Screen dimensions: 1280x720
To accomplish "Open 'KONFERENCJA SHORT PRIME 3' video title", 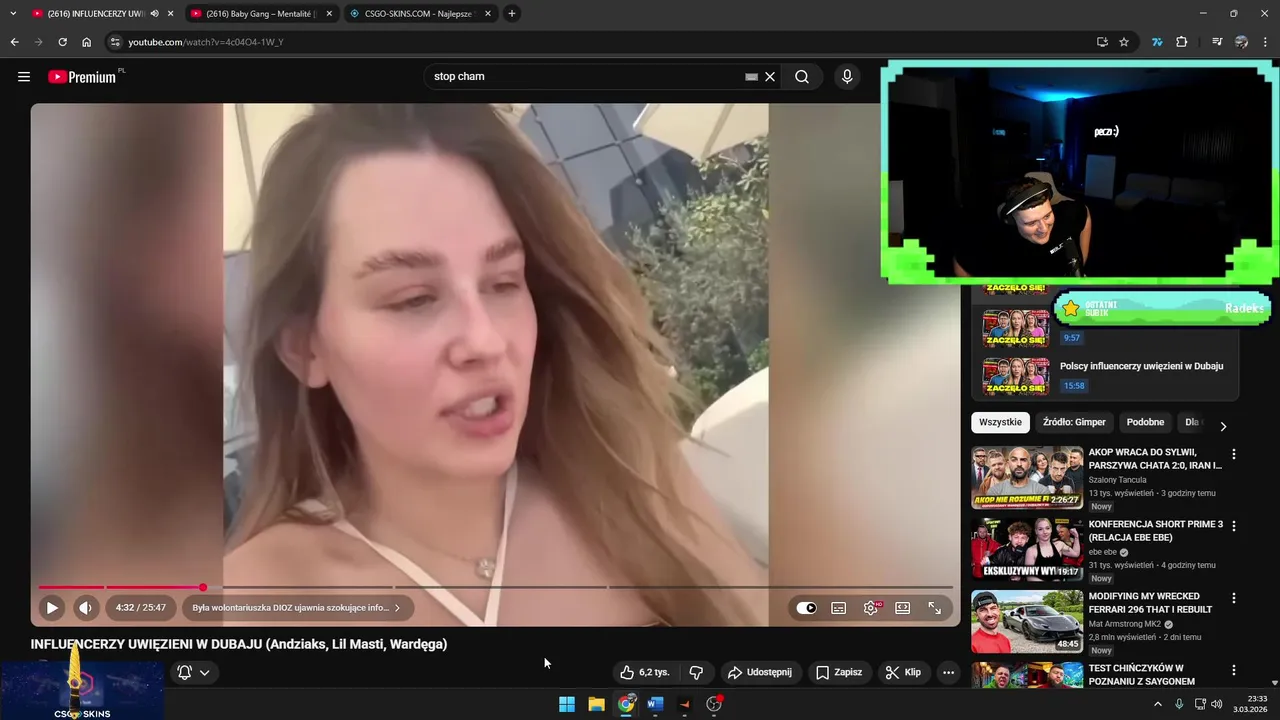I will click(x=1155, y=531).
